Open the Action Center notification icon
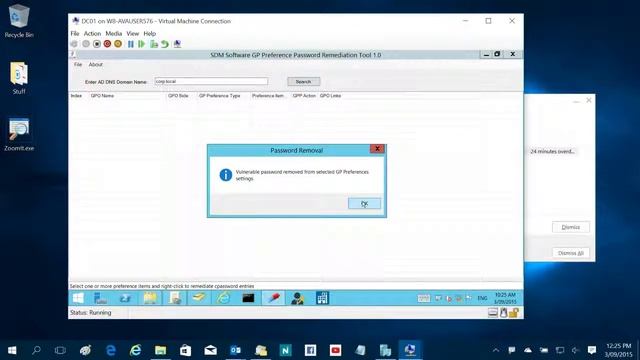This screenshot has height=360, width=640. tap(592, 350)
